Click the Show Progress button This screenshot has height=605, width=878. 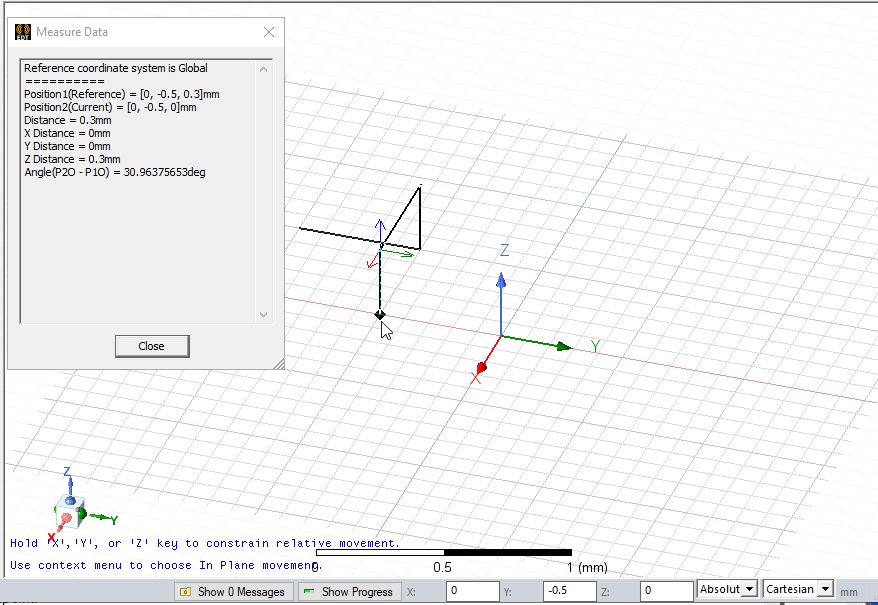click(349, 592)
